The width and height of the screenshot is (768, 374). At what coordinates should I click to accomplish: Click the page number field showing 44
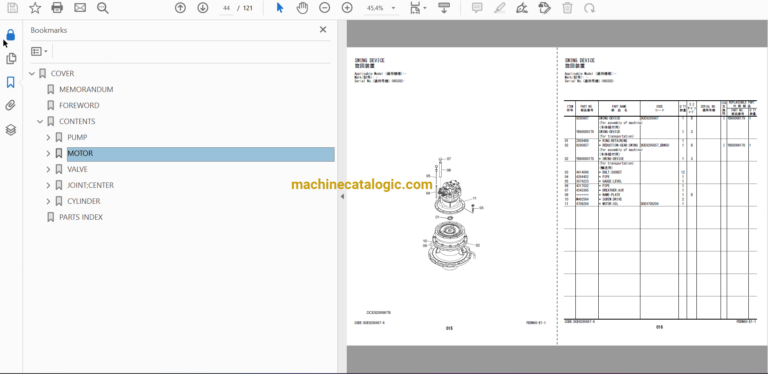pyautogui.click(x=226, y=8)
